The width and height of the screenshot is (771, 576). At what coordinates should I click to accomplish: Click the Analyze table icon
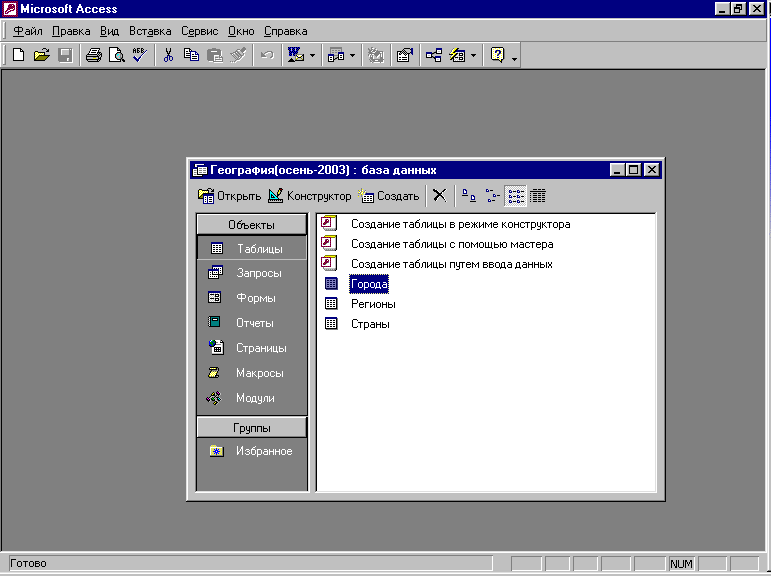tap(336, 55)
